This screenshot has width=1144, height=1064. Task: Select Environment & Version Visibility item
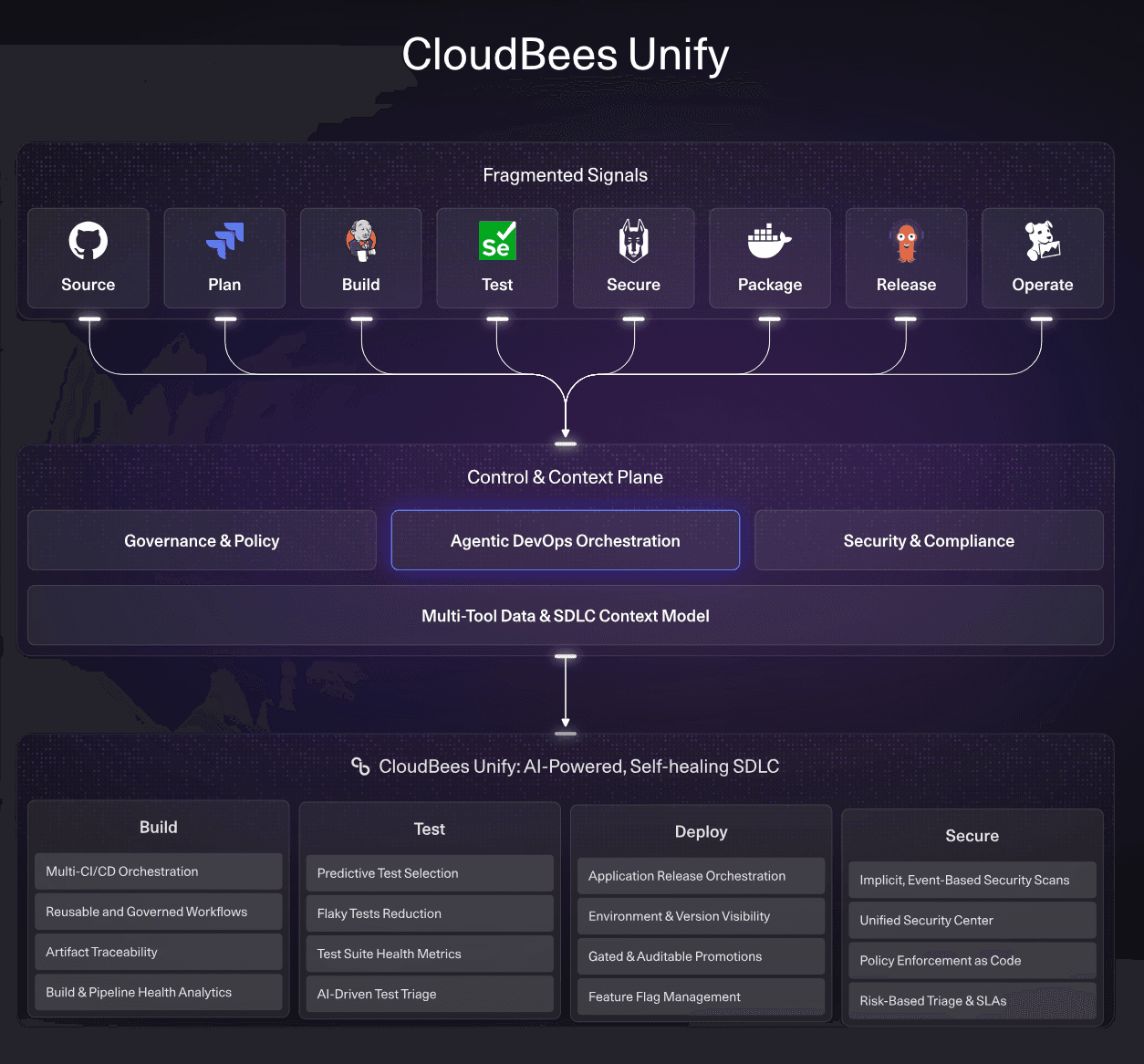coord(702,916)
